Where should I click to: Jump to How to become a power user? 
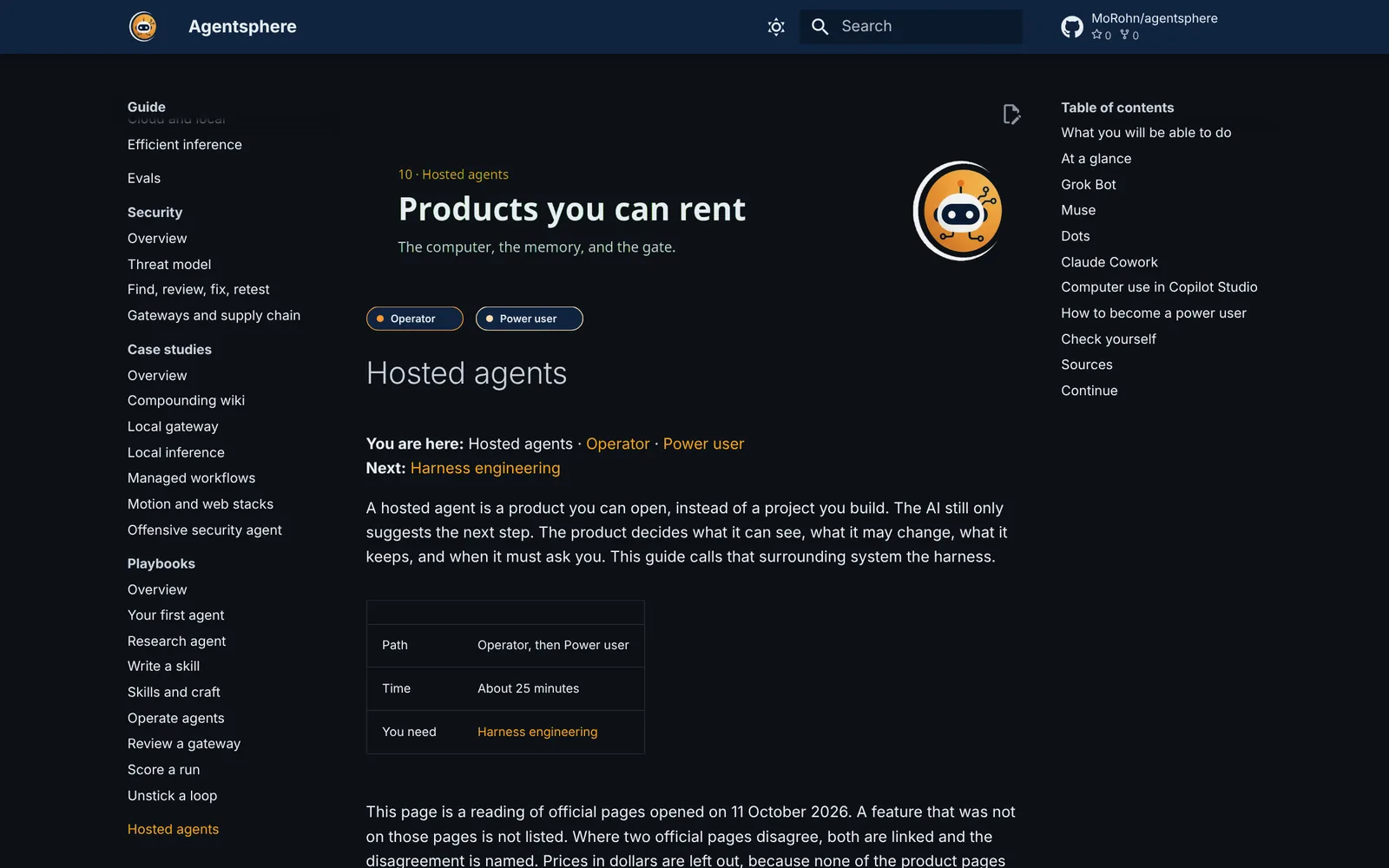(x=1154, y=313)
